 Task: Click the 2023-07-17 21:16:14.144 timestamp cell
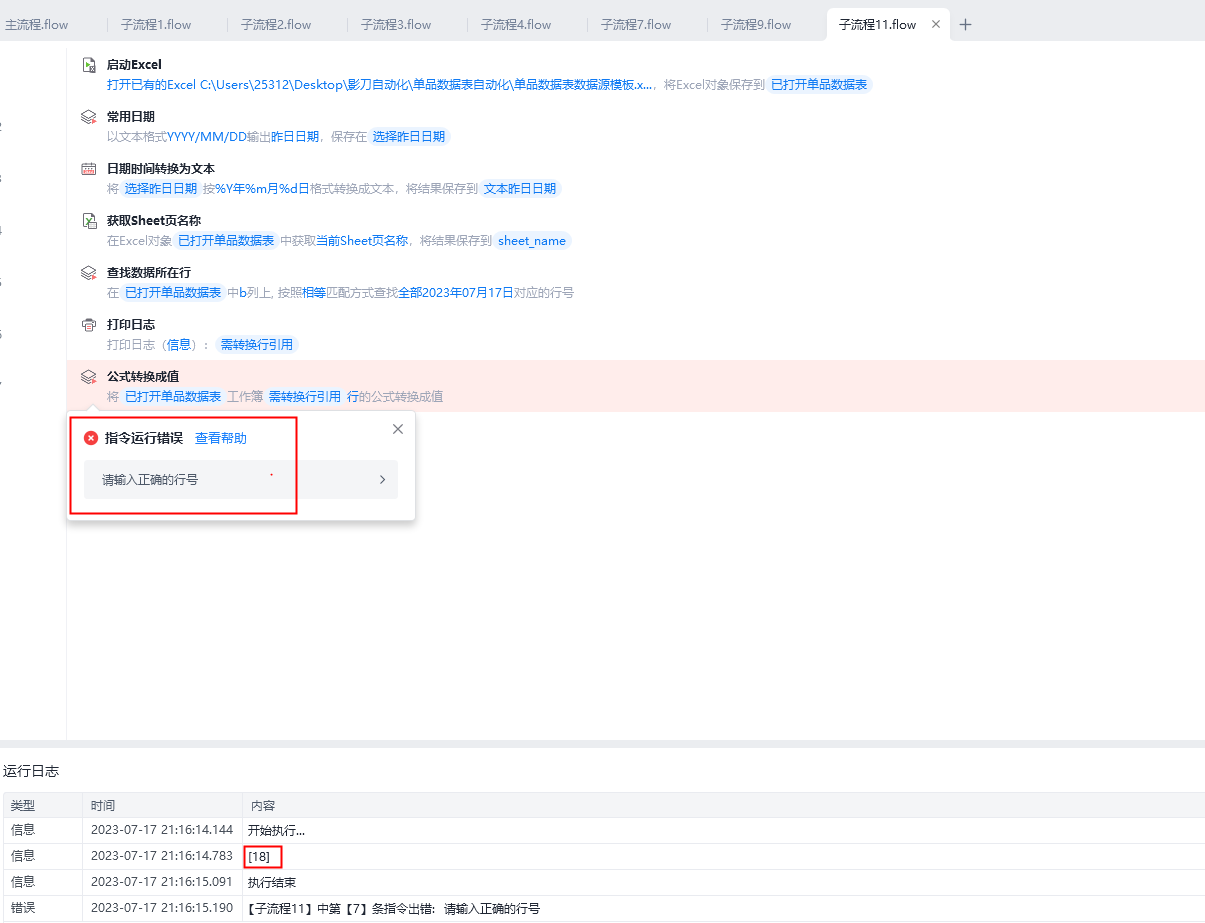tap(161, 831)
